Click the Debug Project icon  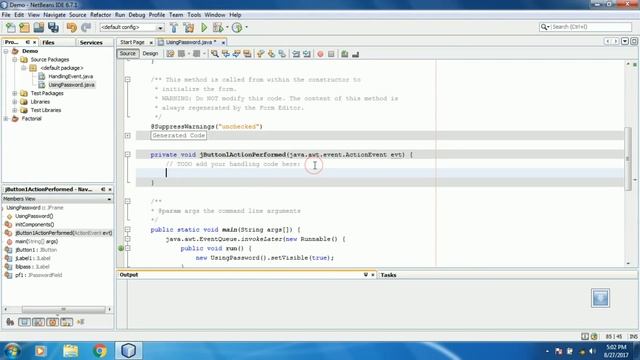pos(218,27)
